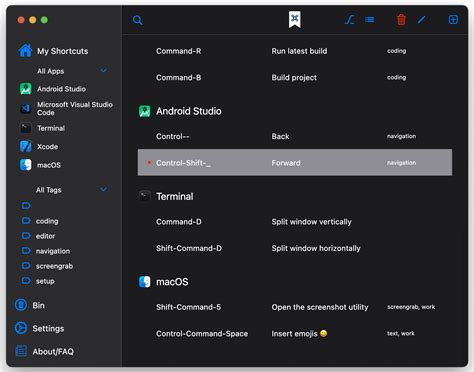Select Shift-Command-D shortcut row
Screen dimensions: 474x372
295,248
